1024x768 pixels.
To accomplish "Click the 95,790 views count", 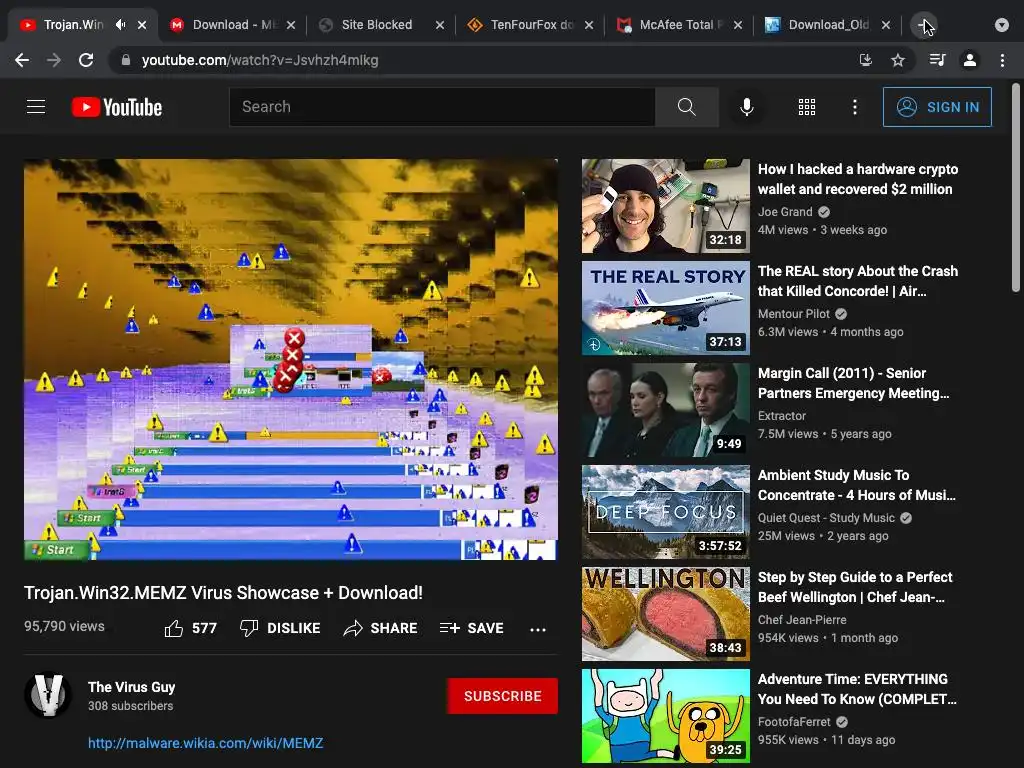I will tap(64, 626).
